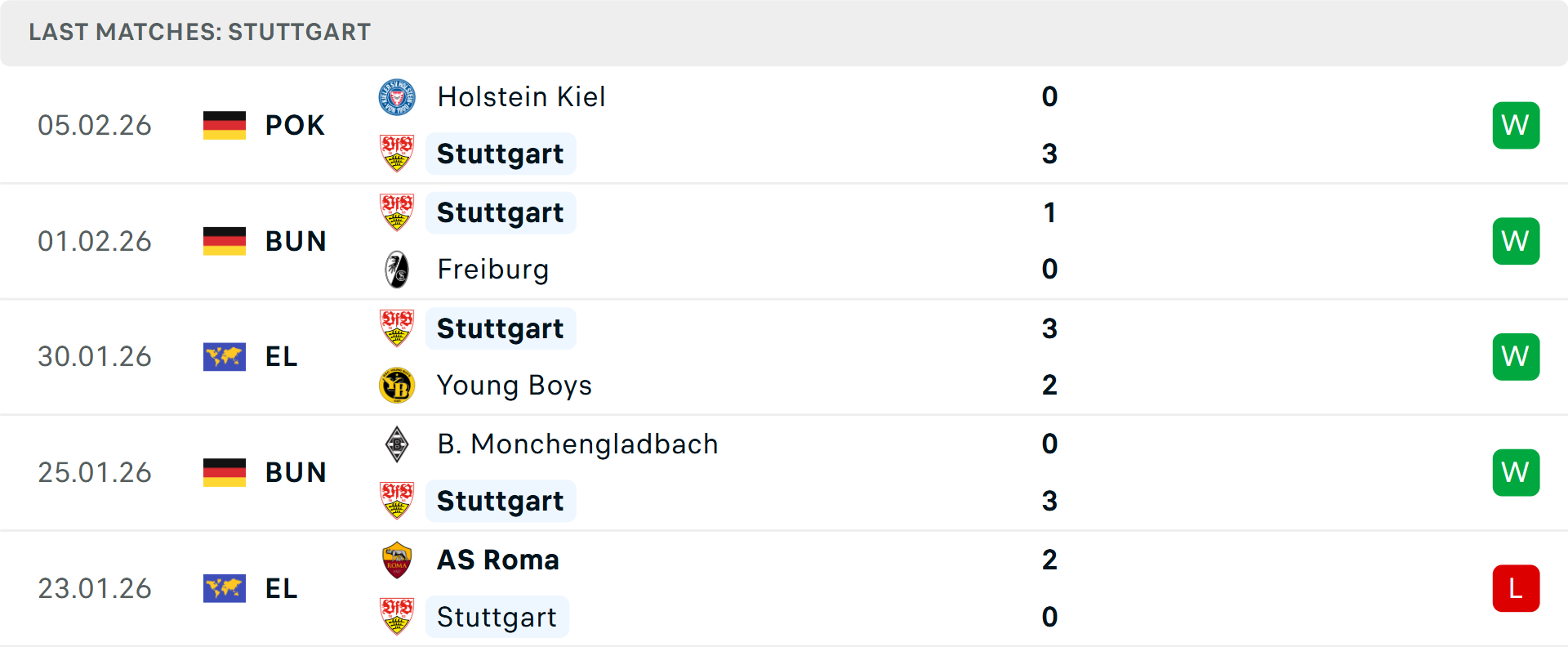Click the W badge for Young Boys match
Viewport: 1568px width, 647px height.
pos(1516,357)
